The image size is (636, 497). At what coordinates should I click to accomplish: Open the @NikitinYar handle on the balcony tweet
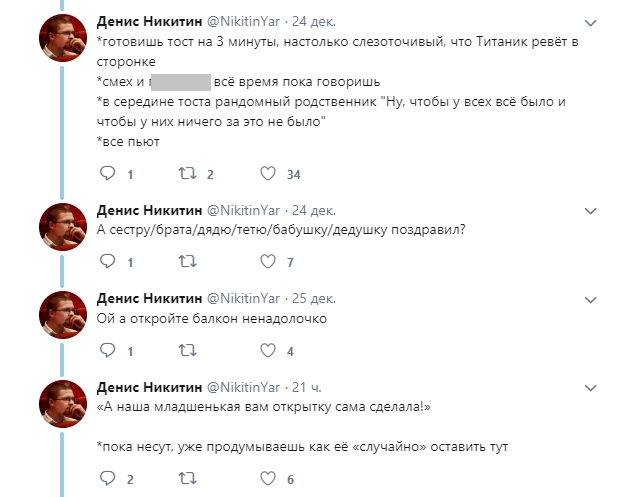pyautogui.click(x=244, y=299)
